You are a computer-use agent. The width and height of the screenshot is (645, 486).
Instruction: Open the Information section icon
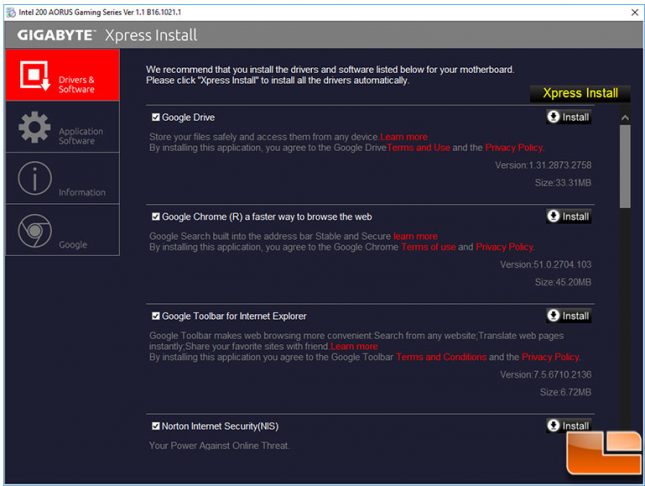tap(35, 178)
